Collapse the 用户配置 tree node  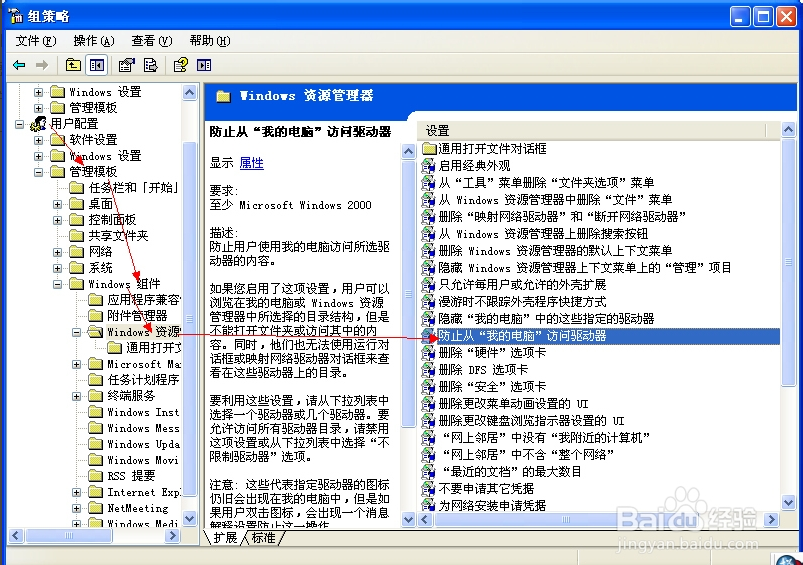(x=19, y=124)
